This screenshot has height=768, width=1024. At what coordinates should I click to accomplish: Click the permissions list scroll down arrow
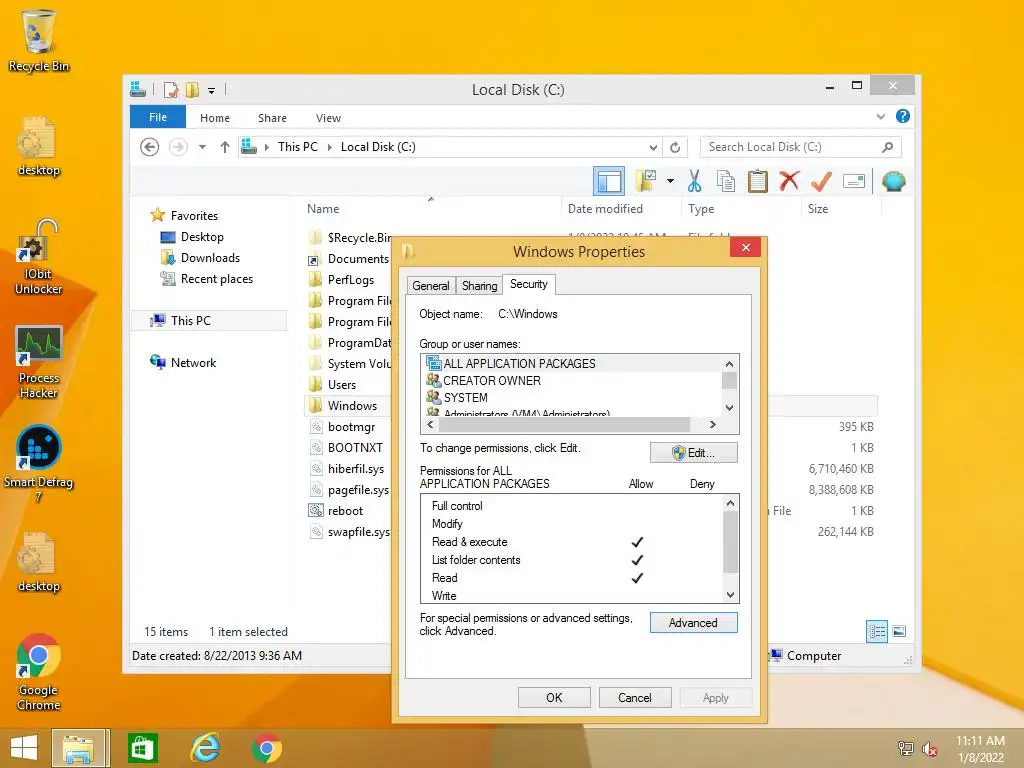[x=730, y=595]
